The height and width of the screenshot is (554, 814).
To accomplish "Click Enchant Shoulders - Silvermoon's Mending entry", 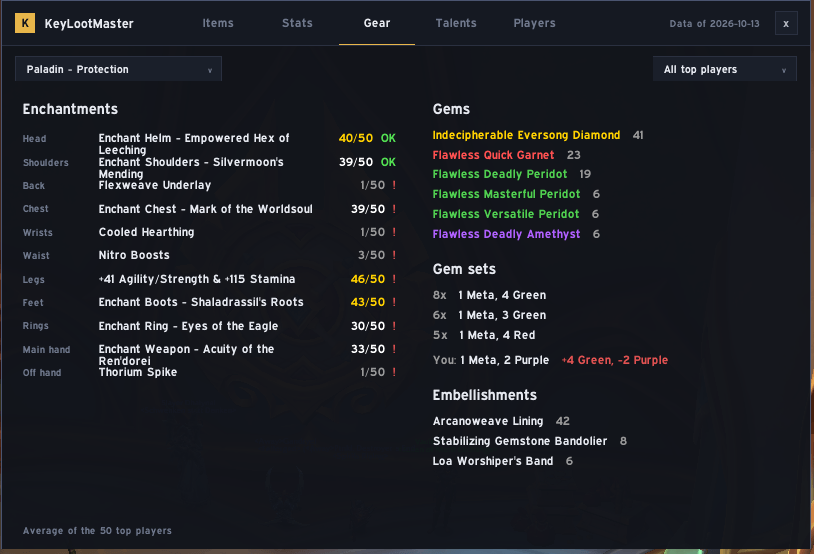I will [191, 168].
